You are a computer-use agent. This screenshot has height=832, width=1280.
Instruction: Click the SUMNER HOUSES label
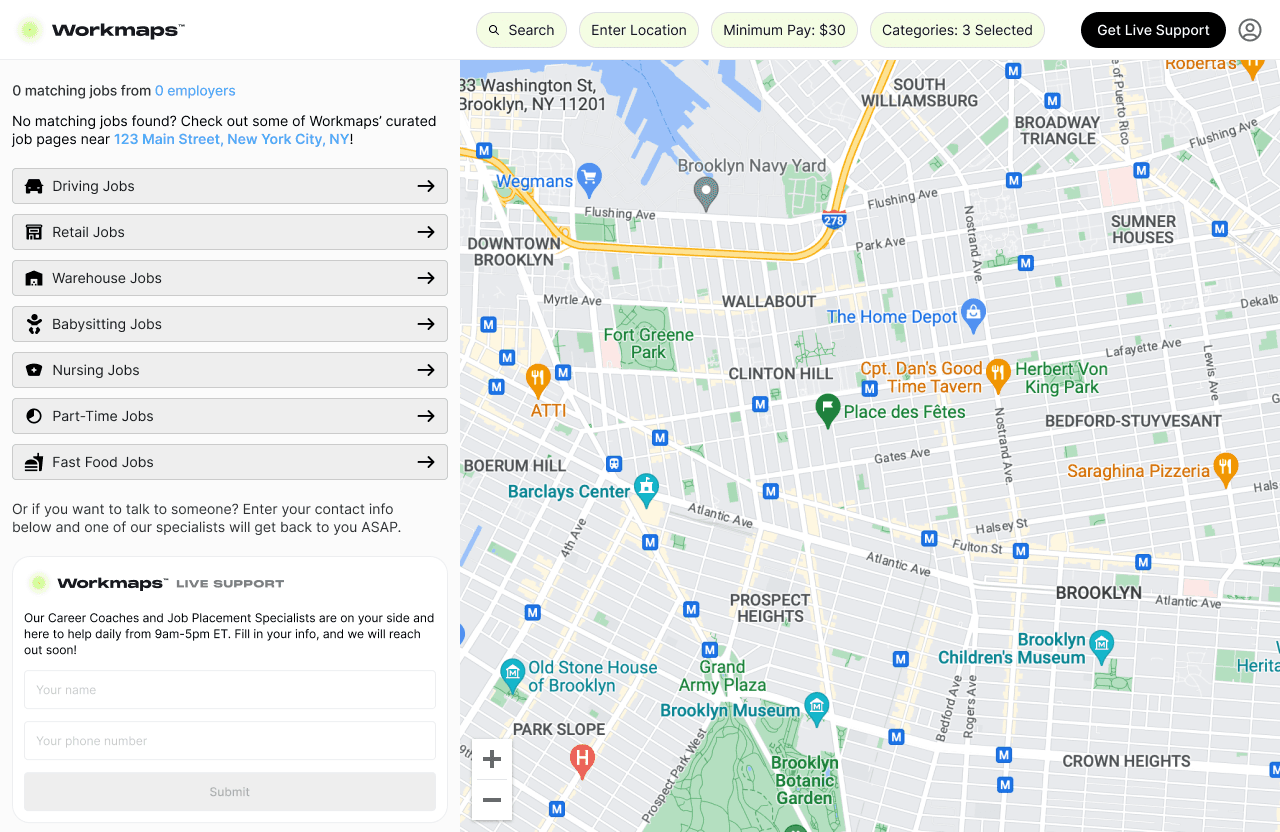click(x=1143, y=229)
